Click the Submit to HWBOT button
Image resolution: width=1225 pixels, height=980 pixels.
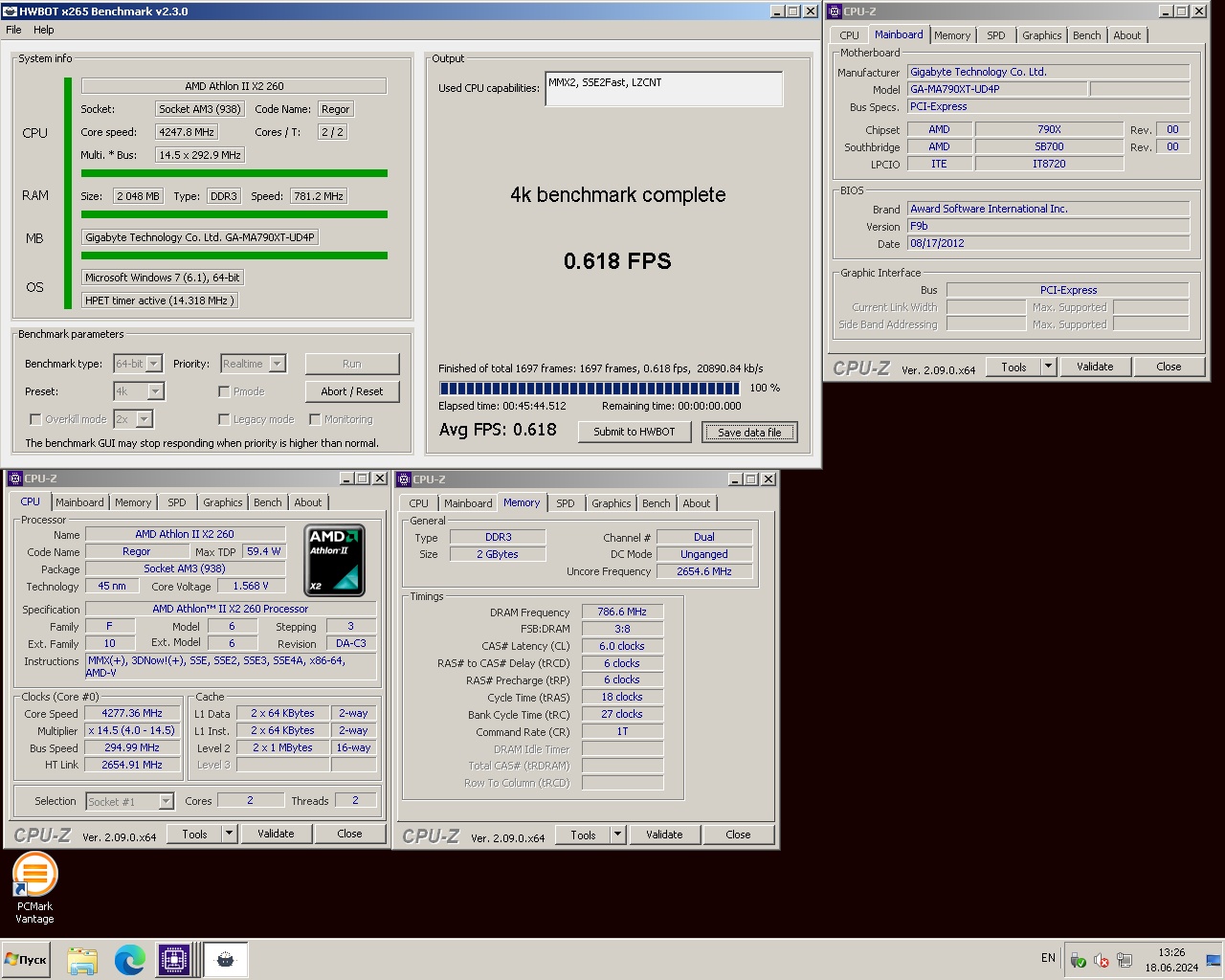[x=635, y=432]
